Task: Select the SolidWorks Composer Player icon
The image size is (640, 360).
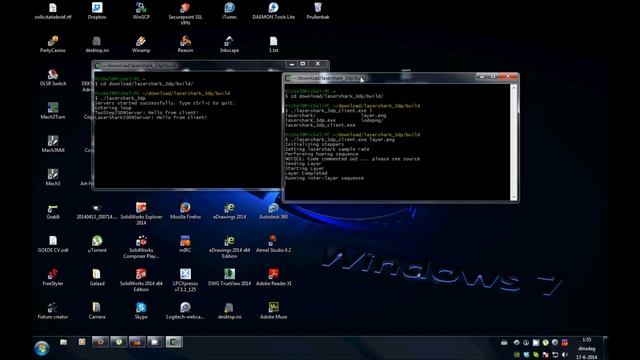Action: tap(141, 247)
